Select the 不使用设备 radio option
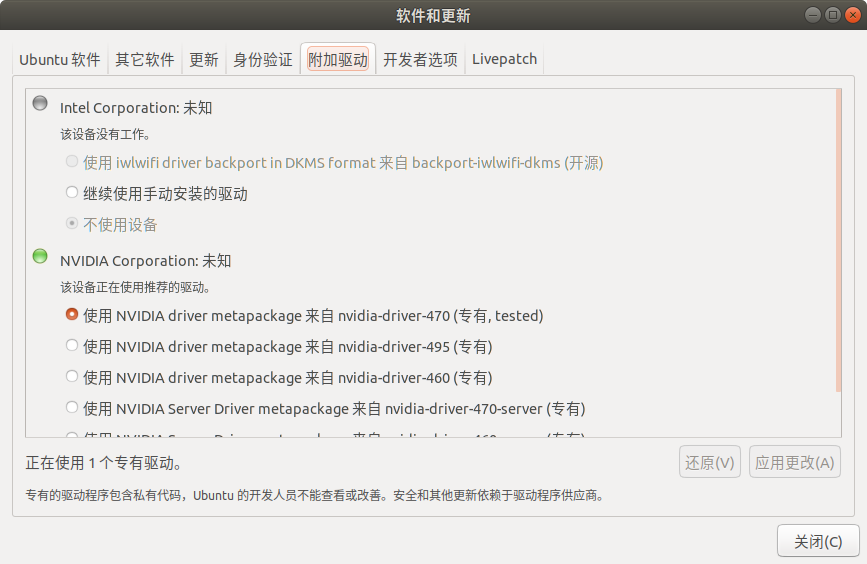The image size is (867, 564). click(111, 224)
